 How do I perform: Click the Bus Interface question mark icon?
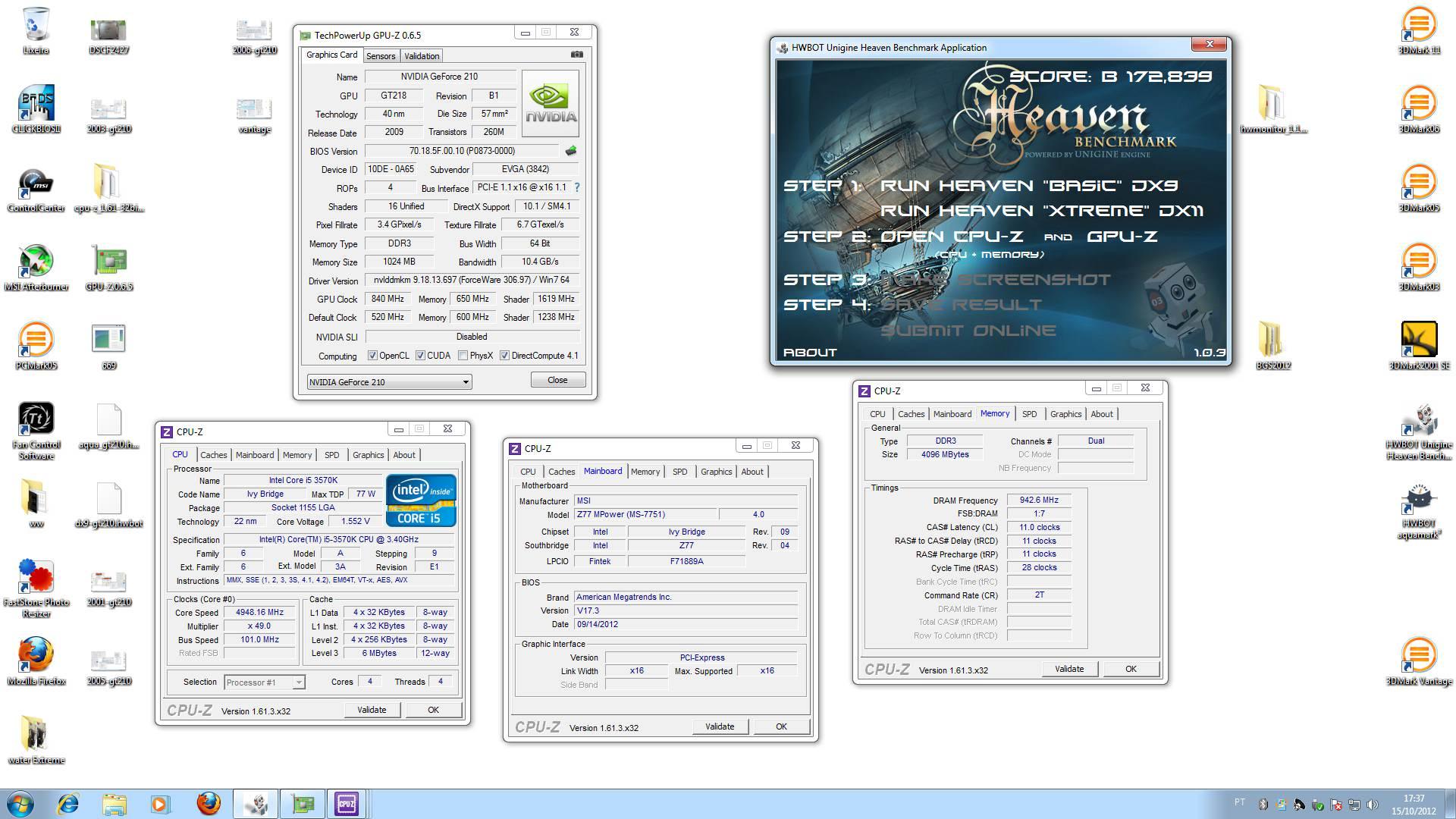pos(577,187)
